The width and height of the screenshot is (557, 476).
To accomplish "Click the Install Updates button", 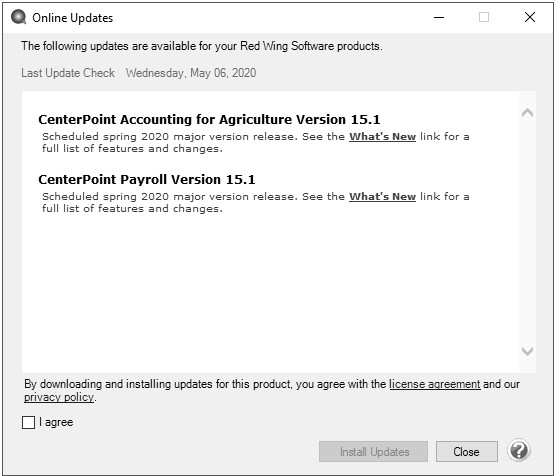I will (373, 451).
